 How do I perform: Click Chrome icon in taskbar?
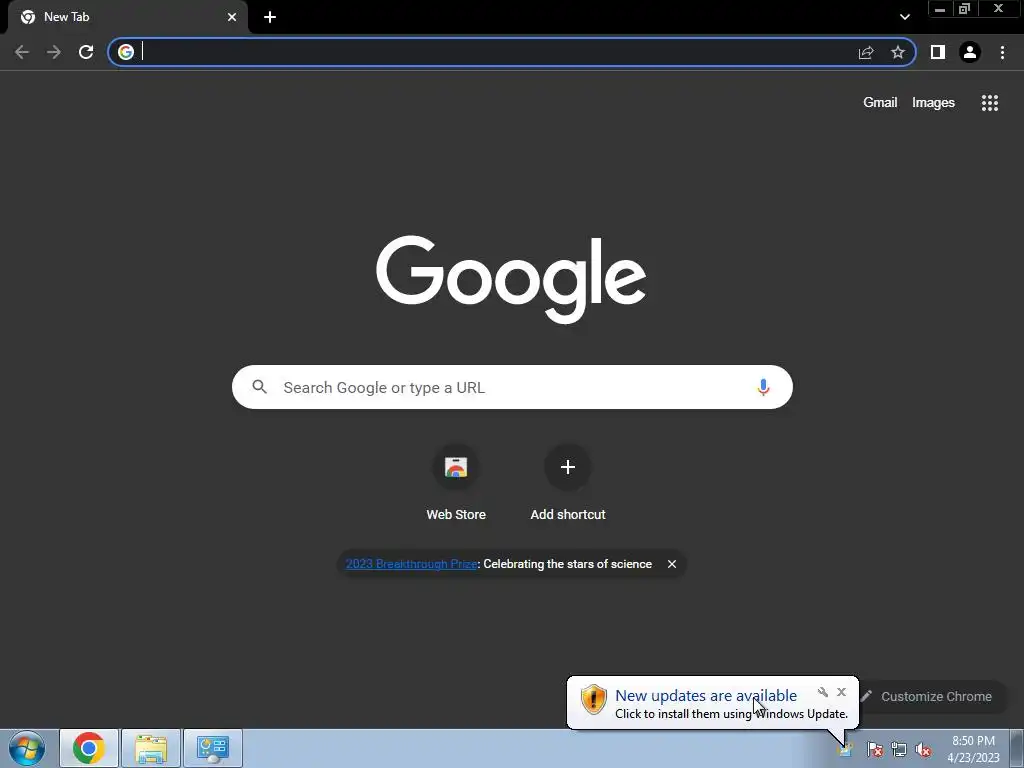[89, 748]
